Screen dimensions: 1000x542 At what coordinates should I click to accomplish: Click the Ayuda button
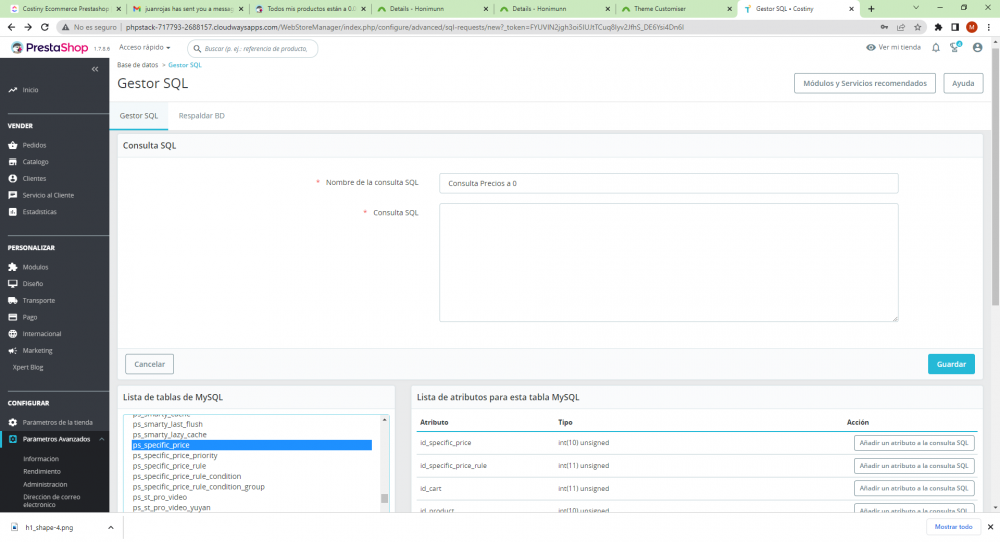(963, 84)
